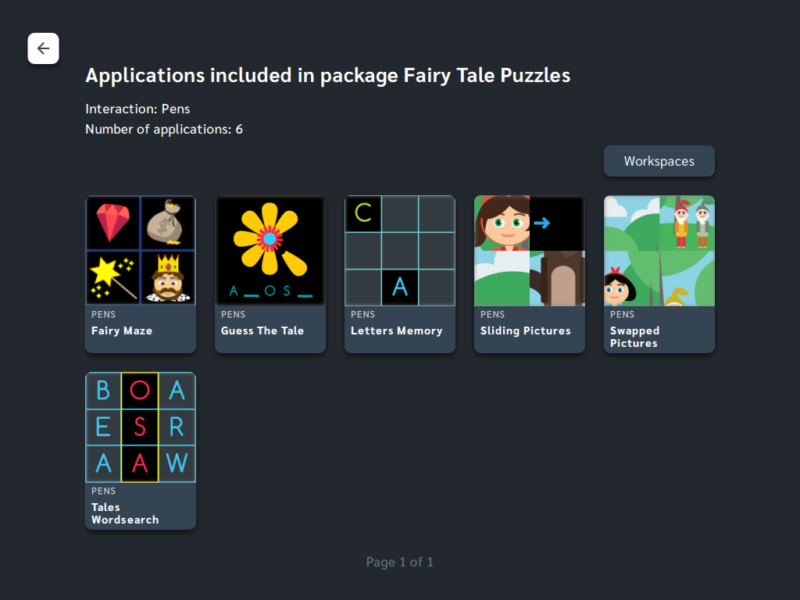Click the king with crown icon

click(168, 278)
